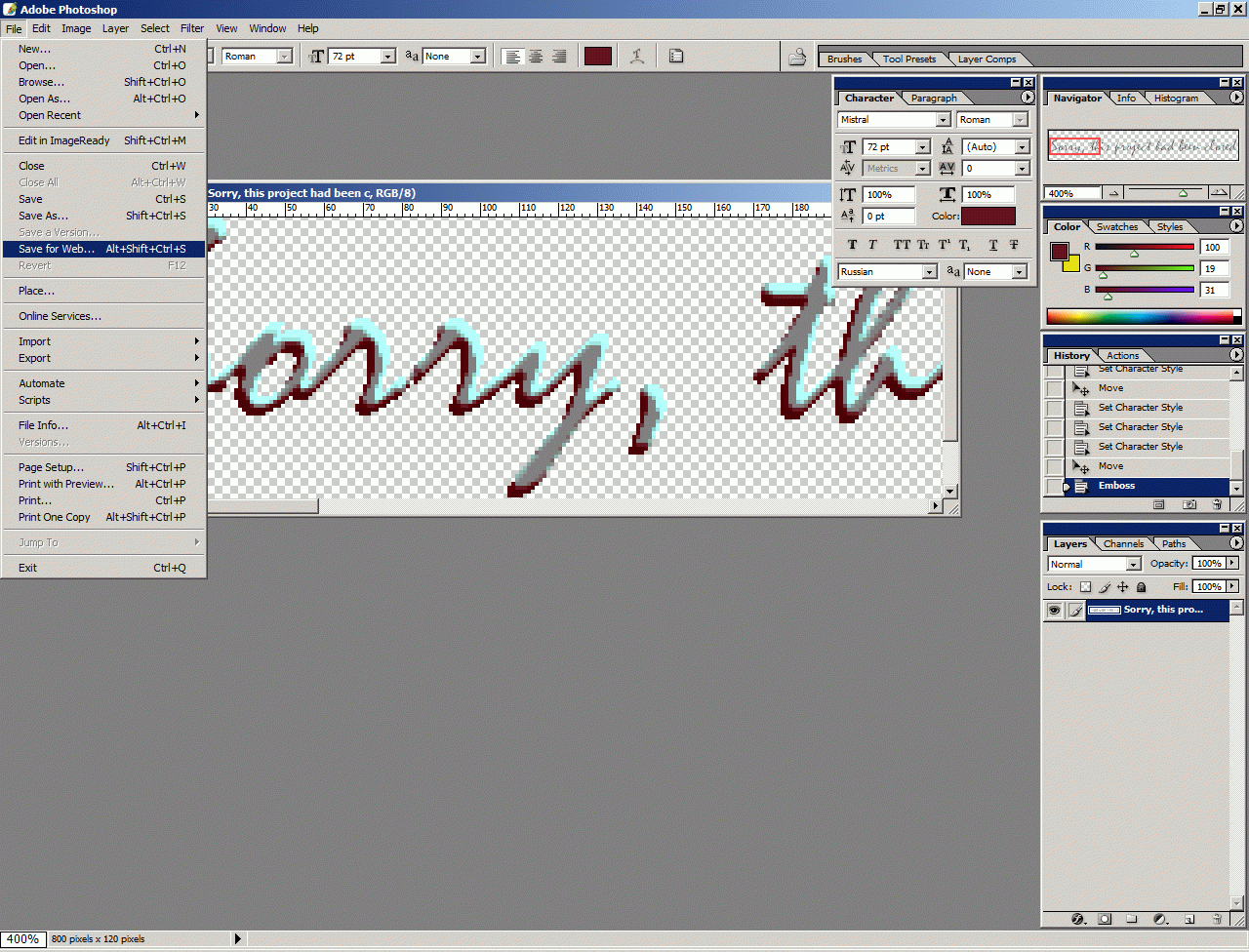Set history brush source beside last Move state

pos(1054,466)
